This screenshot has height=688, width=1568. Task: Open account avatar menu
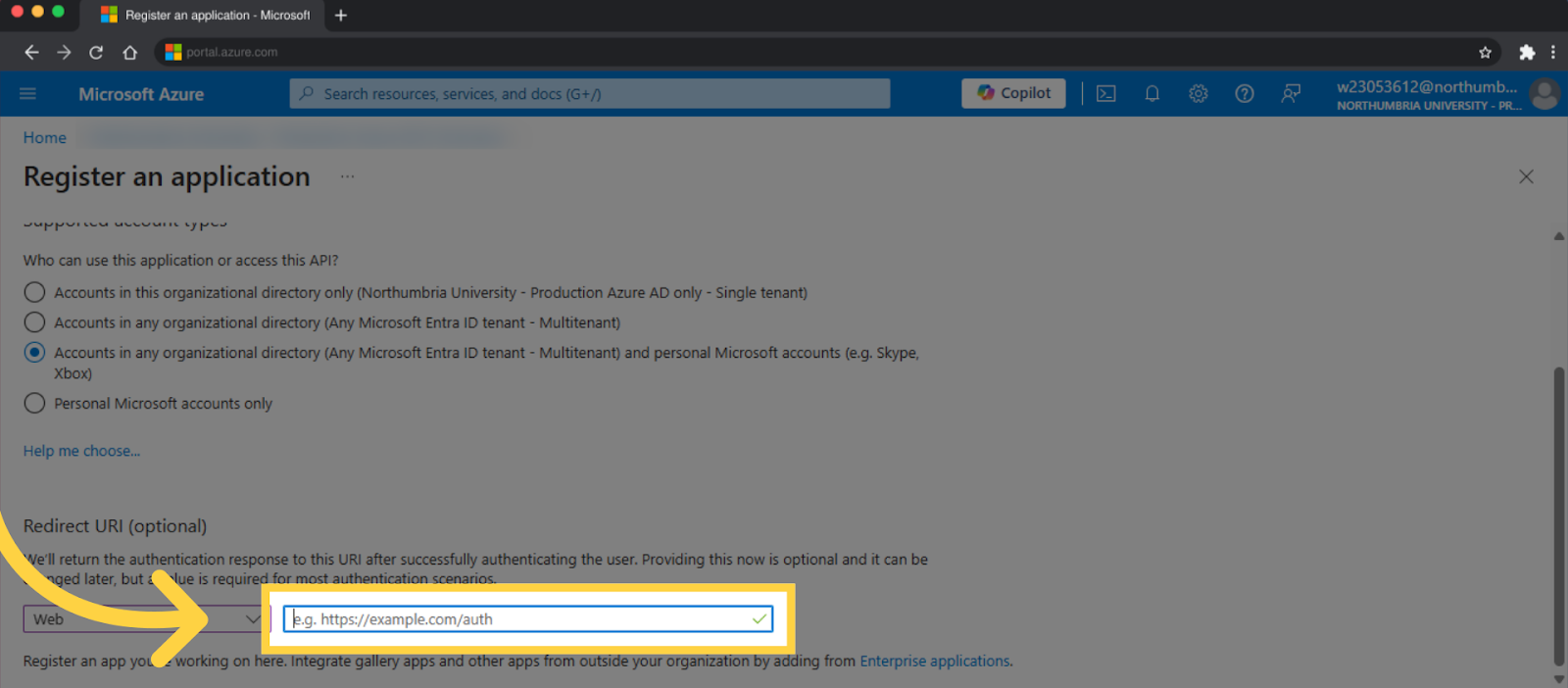[x=1545, y=94]
